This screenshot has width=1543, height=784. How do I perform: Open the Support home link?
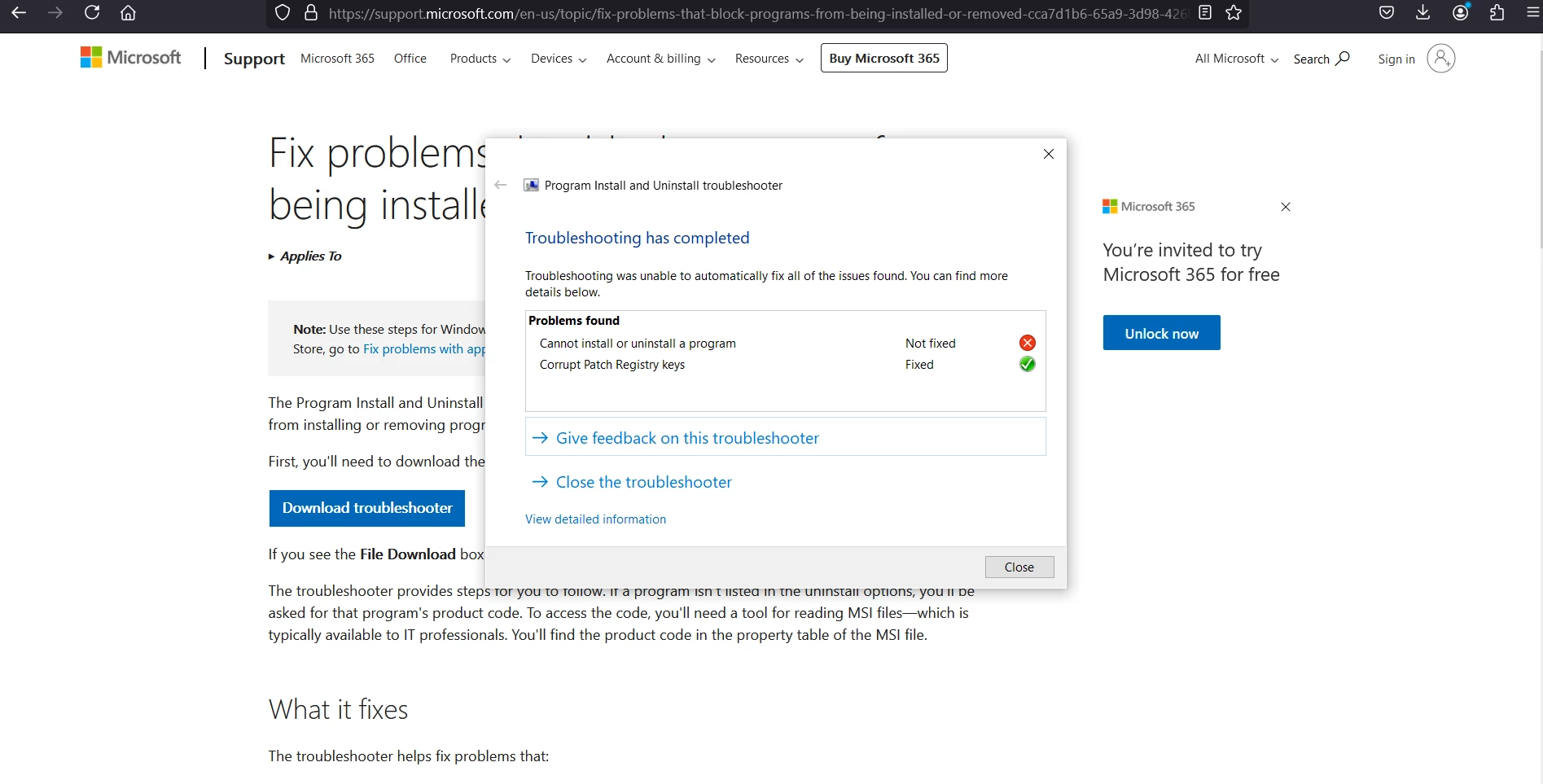(254, 59)
